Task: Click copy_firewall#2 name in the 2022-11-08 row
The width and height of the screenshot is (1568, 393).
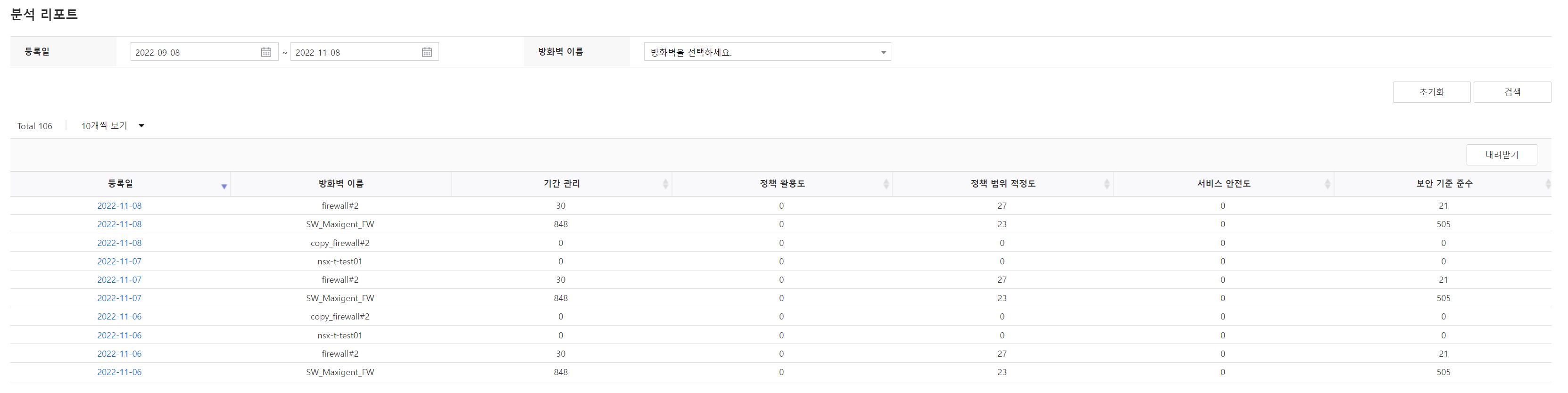Action: coord(340,243)
